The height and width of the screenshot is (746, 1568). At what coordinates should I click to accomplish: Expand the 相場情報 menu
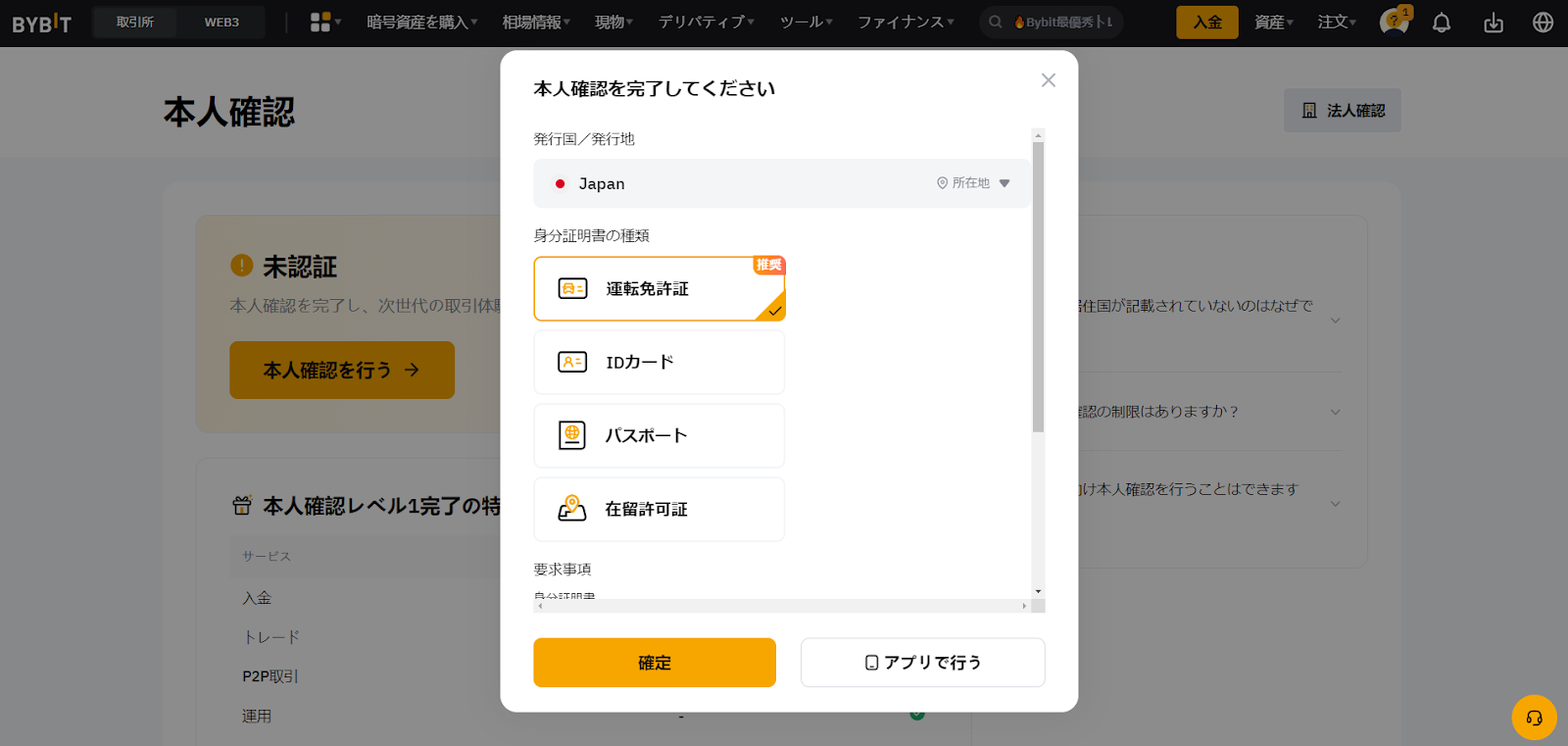tap(536, 22)
